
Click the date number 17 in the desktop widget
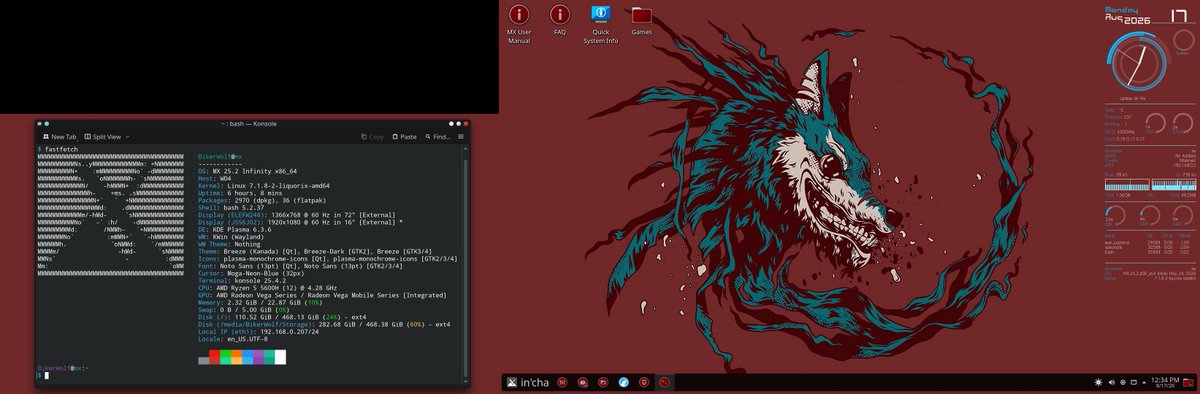coord(1179,16)
